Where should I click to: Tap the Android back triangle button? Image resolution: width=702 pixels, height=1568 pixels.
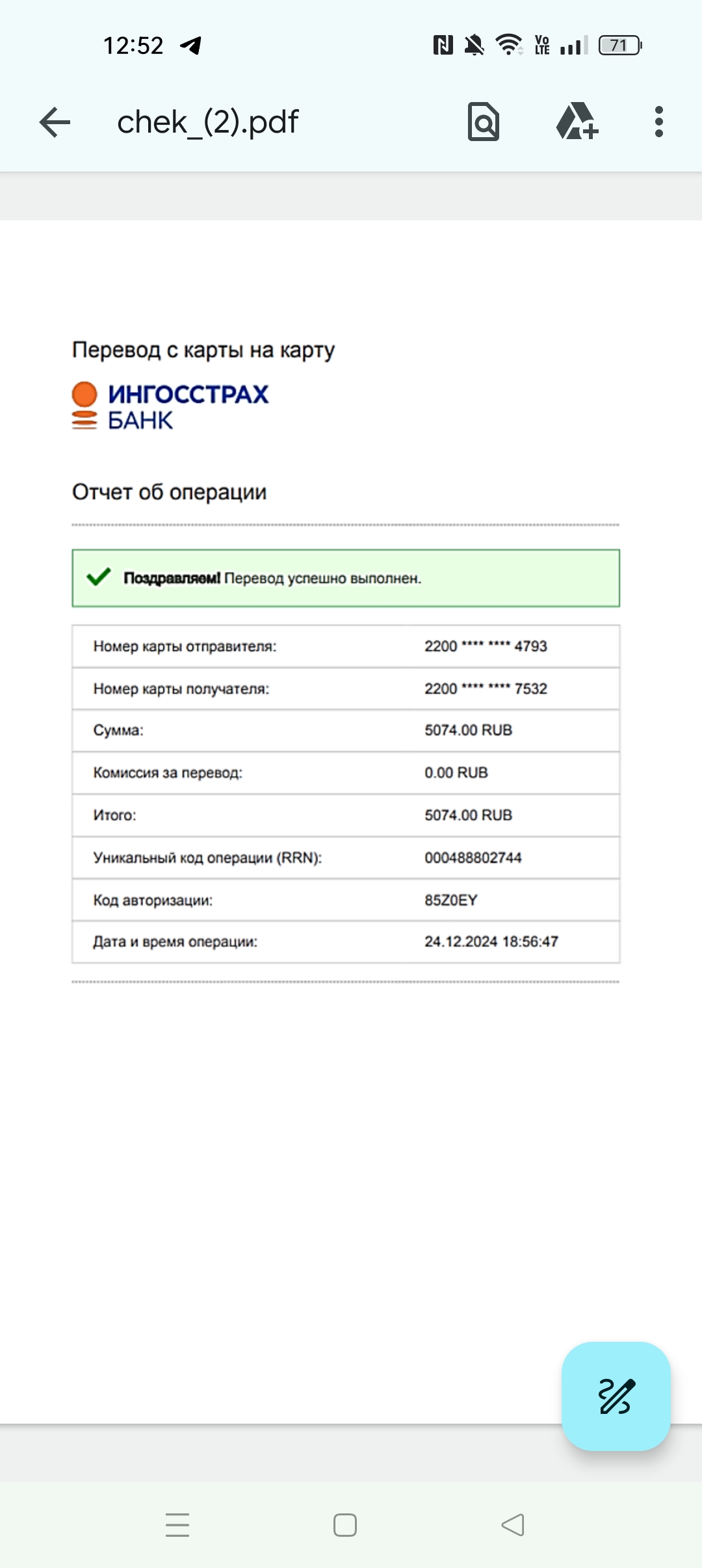(x=513, y=1524)
